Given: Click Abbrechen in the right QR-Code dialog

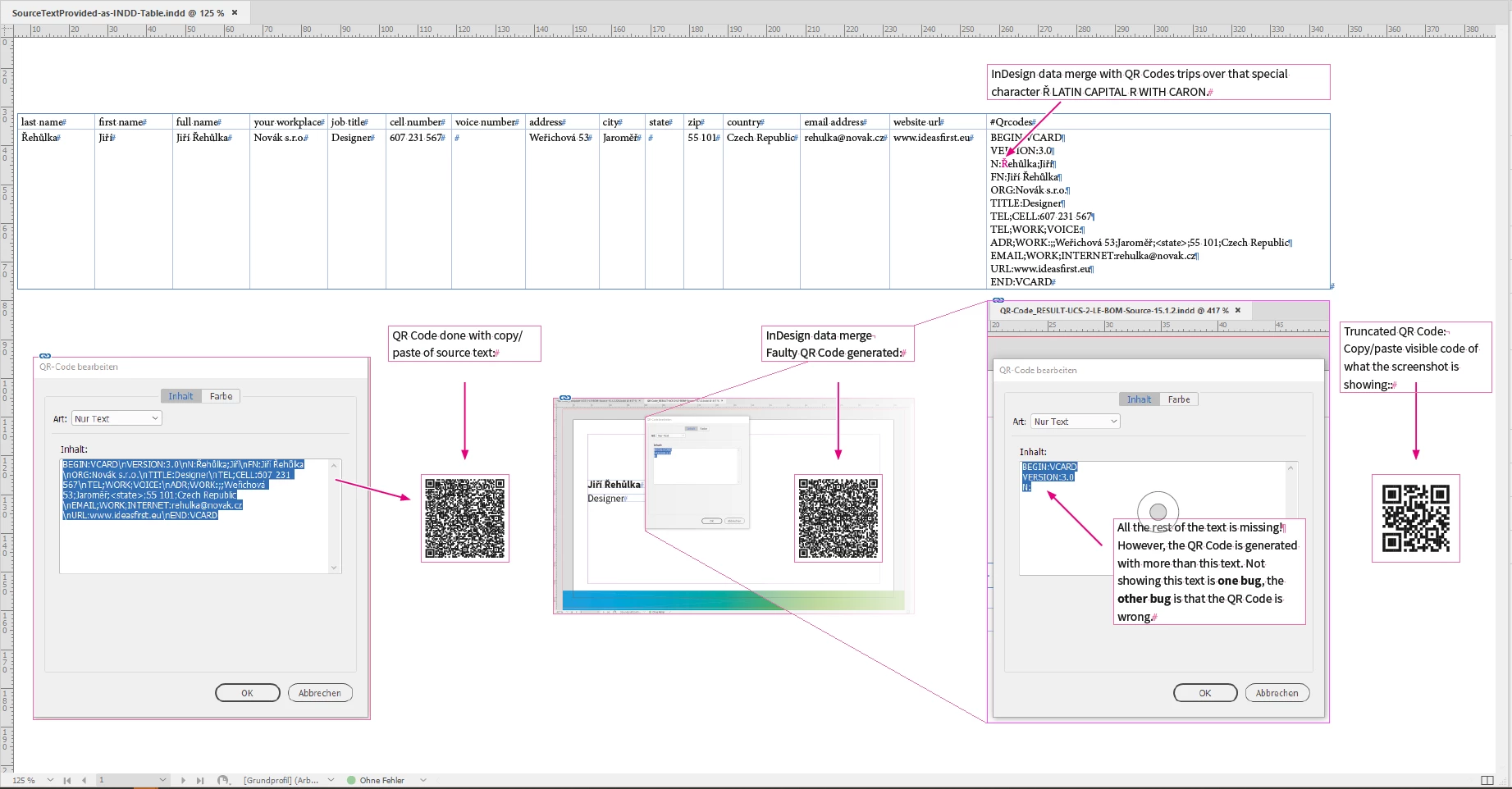Looking at the screenshot, I should click(1277, 693).
